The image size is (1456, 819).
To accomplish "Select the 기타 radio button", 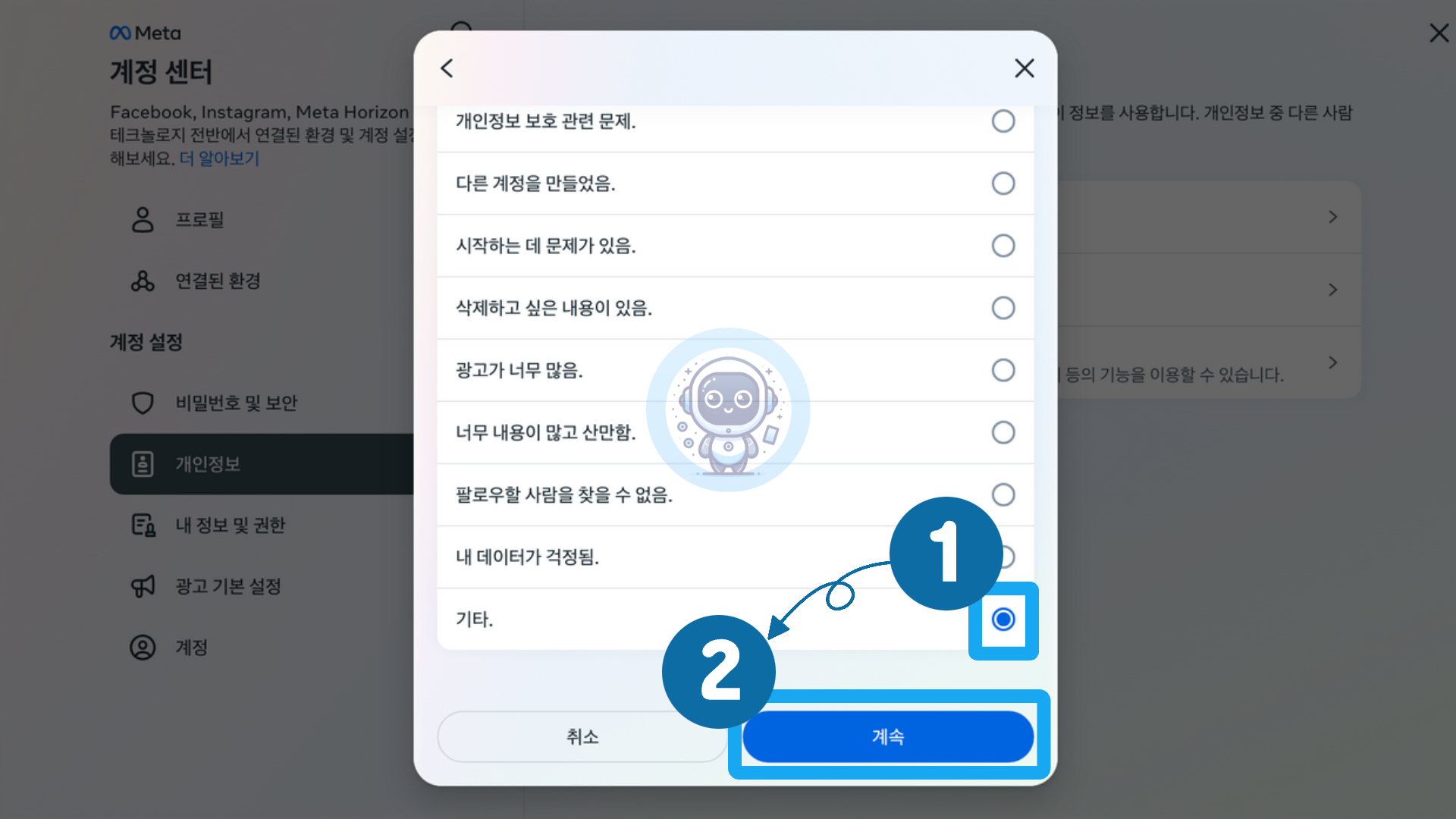I will (x=1003, y=620).
